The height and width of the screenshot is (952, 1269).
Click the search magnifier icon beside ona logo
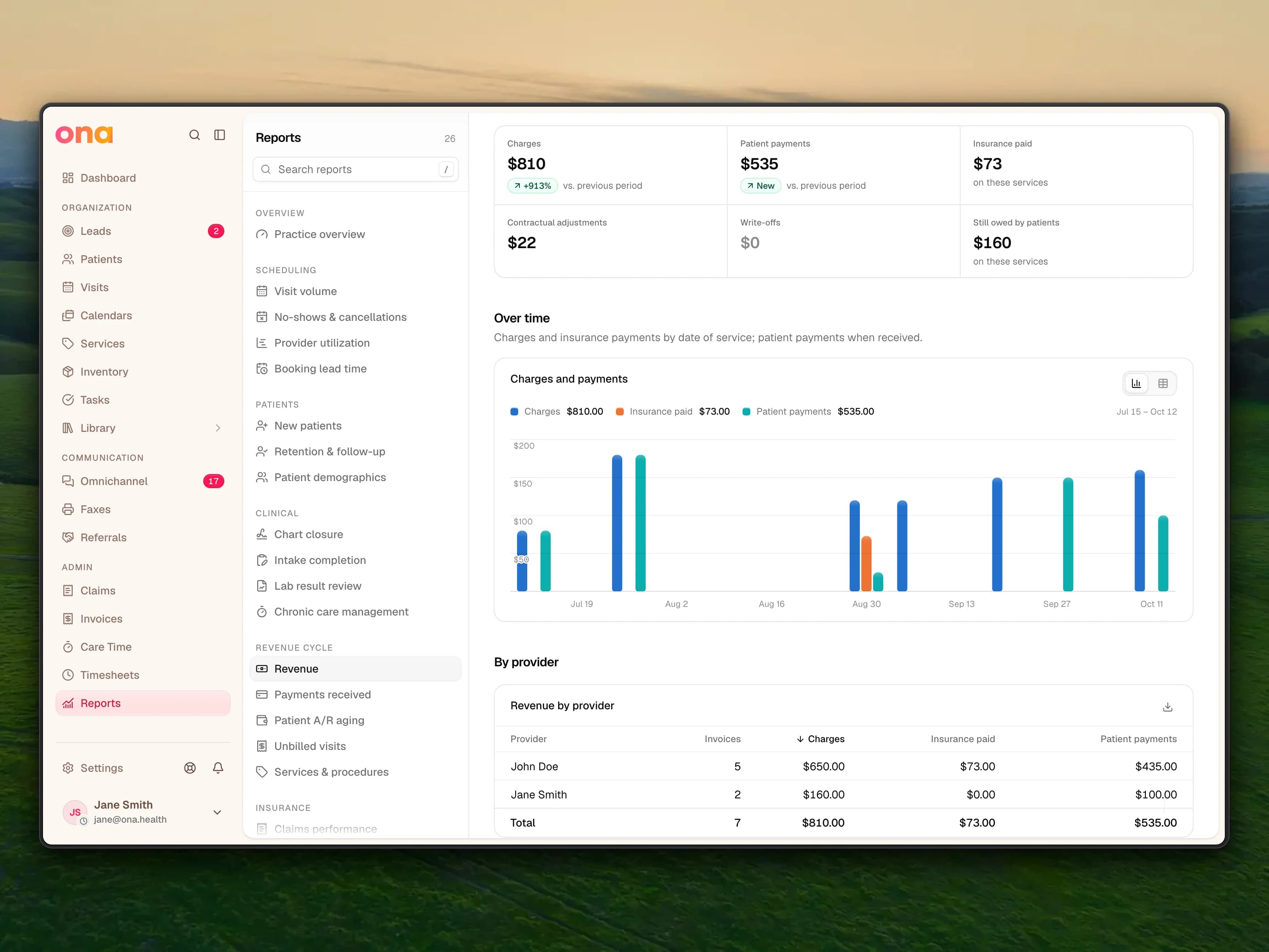pyautogui.click(x=195, y=135)
